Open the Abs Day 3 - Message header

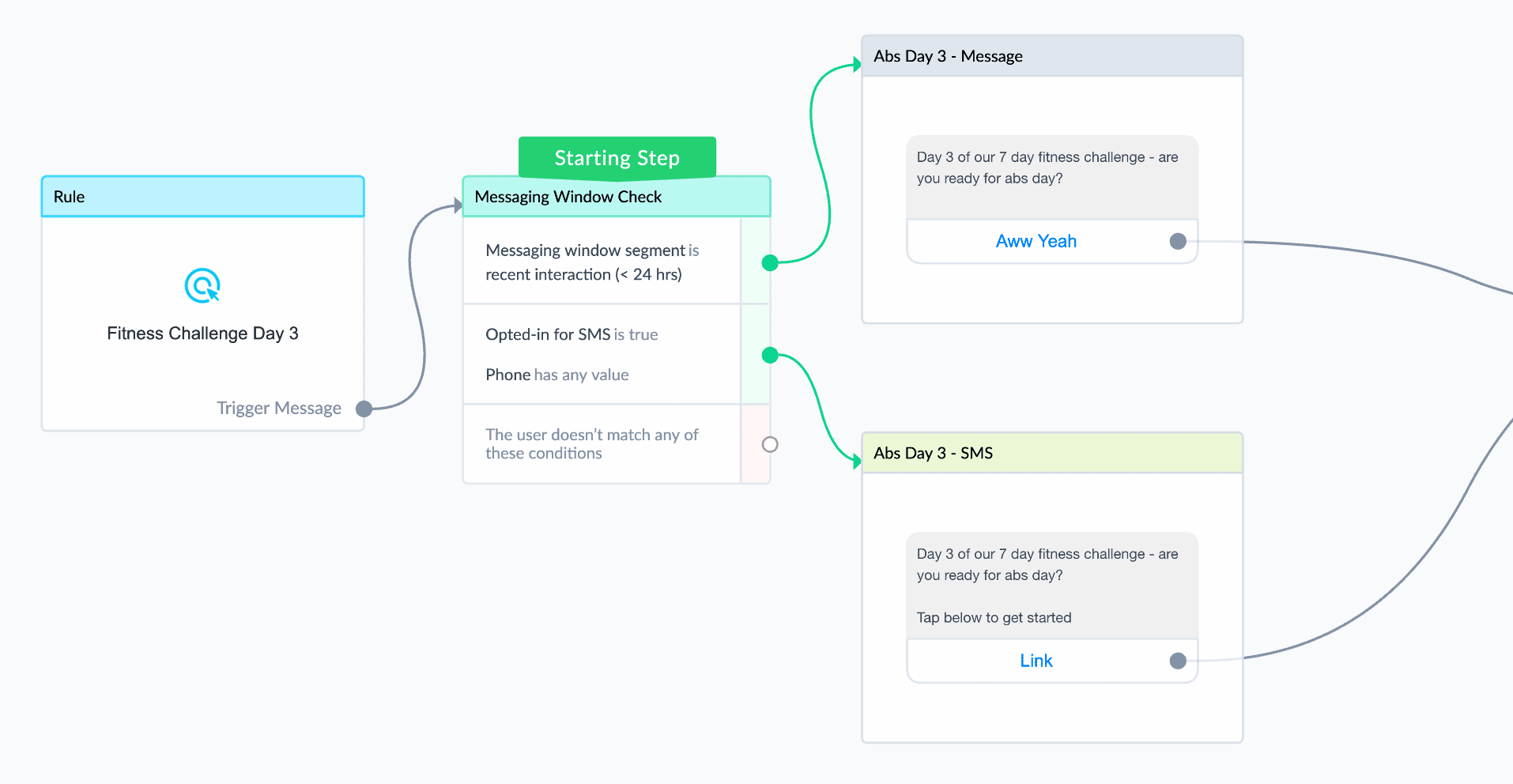[x=1052, y=56]
